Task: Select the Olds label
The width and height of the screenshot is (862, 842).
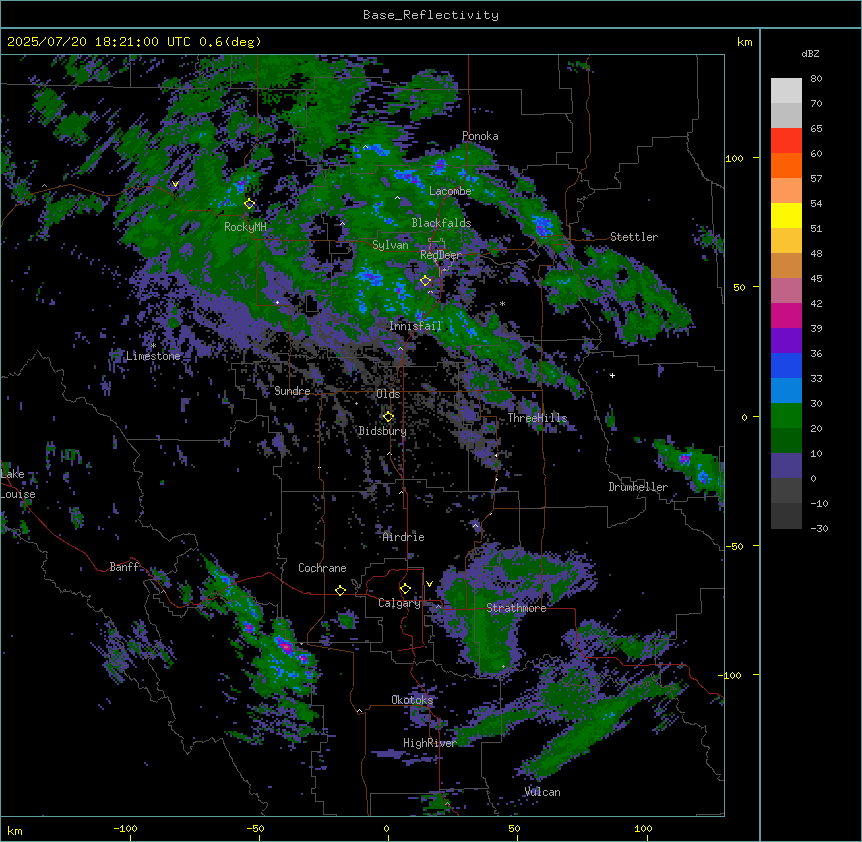Action: [388, 394]
